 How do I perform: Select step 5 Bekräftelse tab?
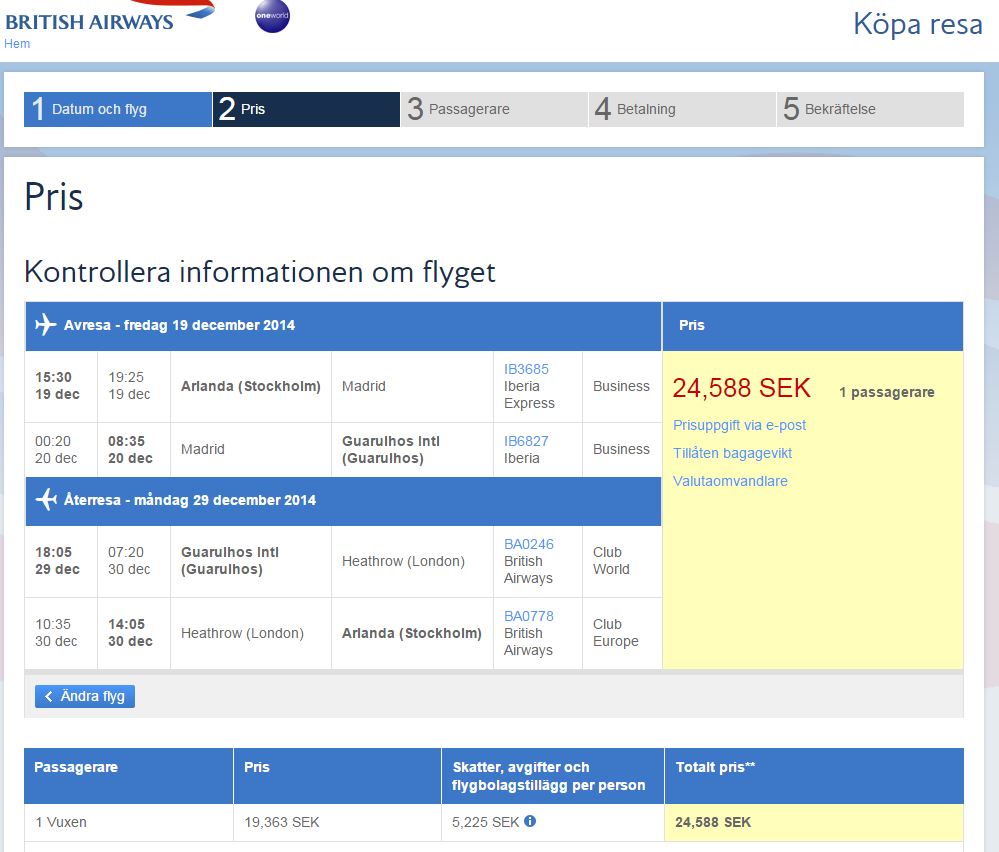(x=870, y=110)
